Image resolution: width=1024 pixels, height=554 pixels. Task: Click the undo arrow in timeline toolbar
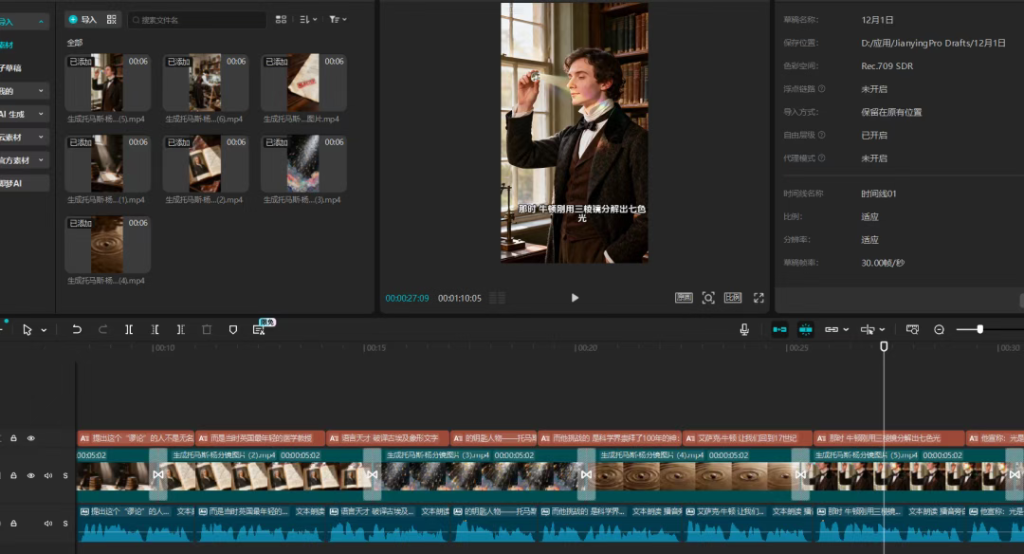click(77, 329)
